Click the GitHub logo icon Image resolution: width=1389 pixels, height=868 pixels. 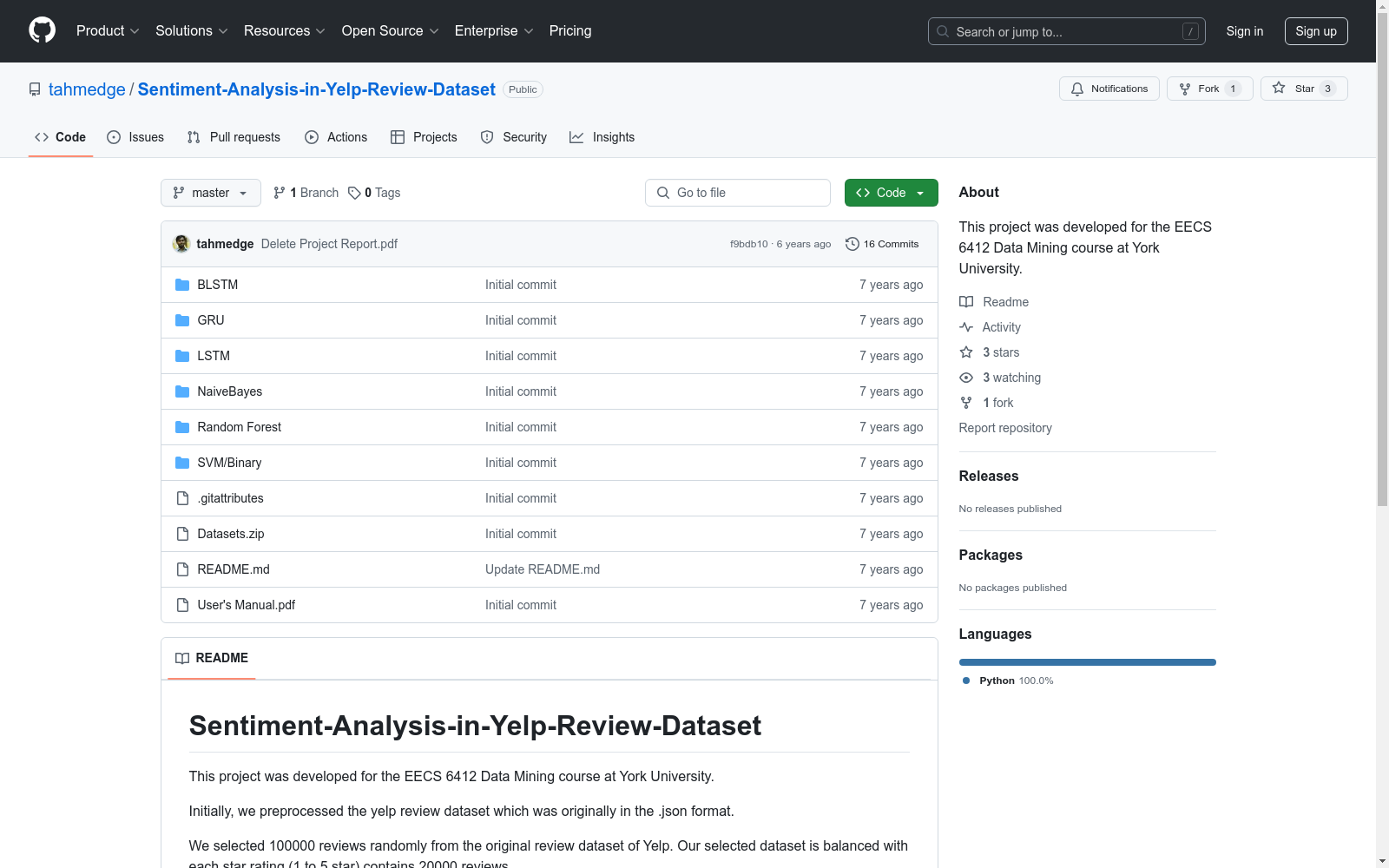click(42, 30)
